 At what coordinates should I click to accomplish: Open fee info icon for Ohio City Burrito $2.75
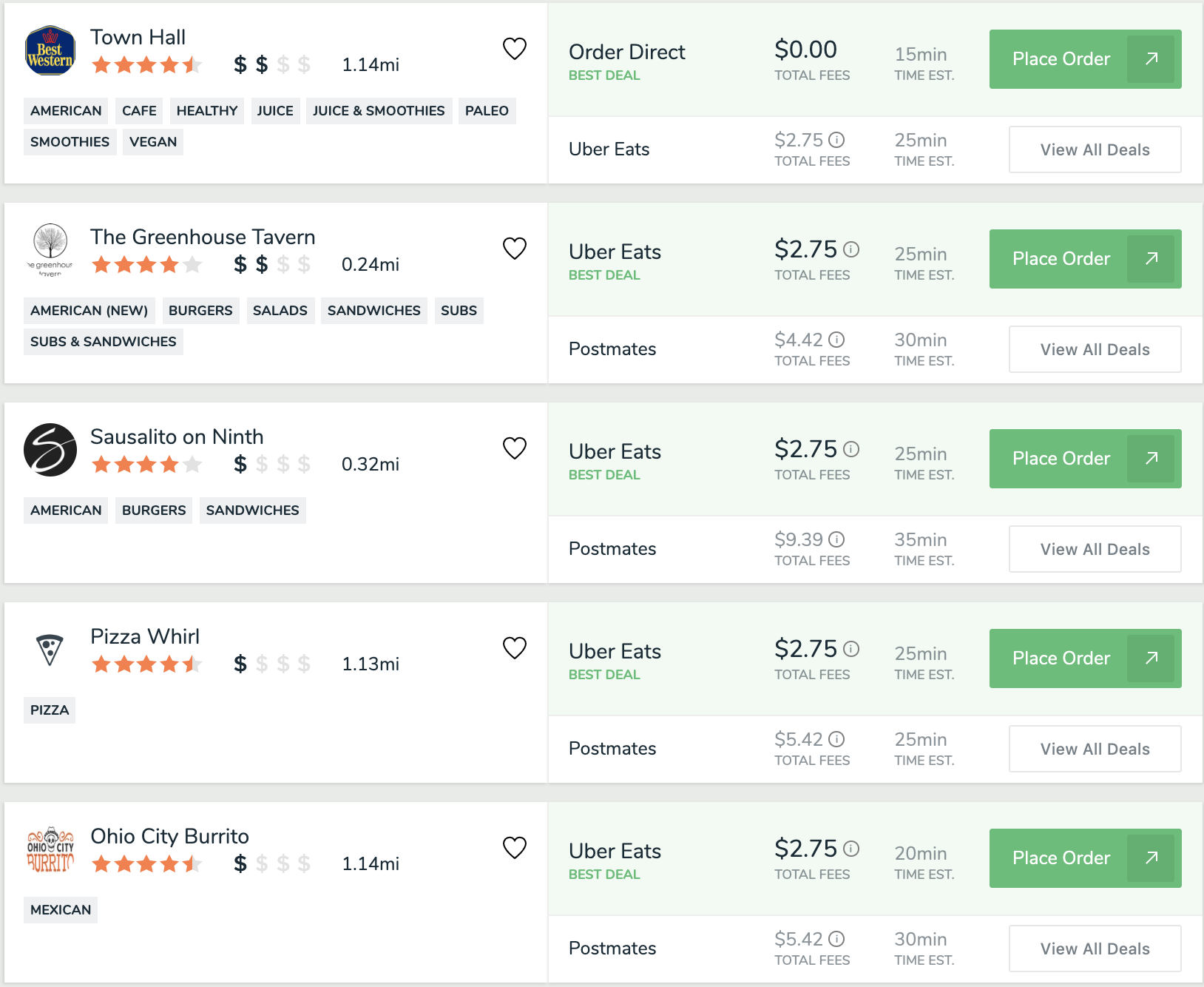pos(851,849)
